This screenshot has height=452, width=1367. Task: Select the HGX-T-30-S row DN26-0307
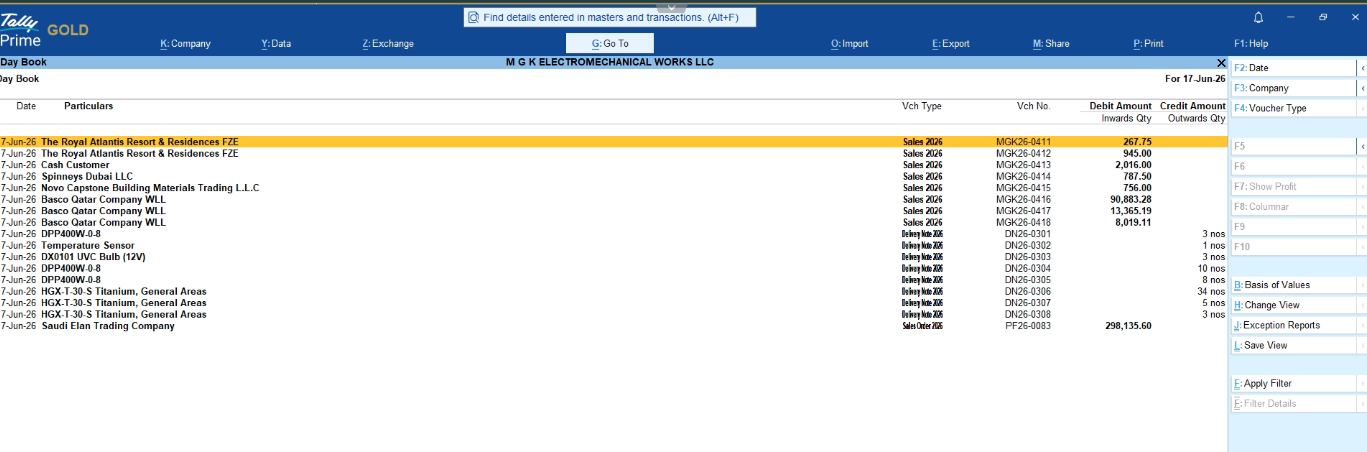[x=613, y=303]
